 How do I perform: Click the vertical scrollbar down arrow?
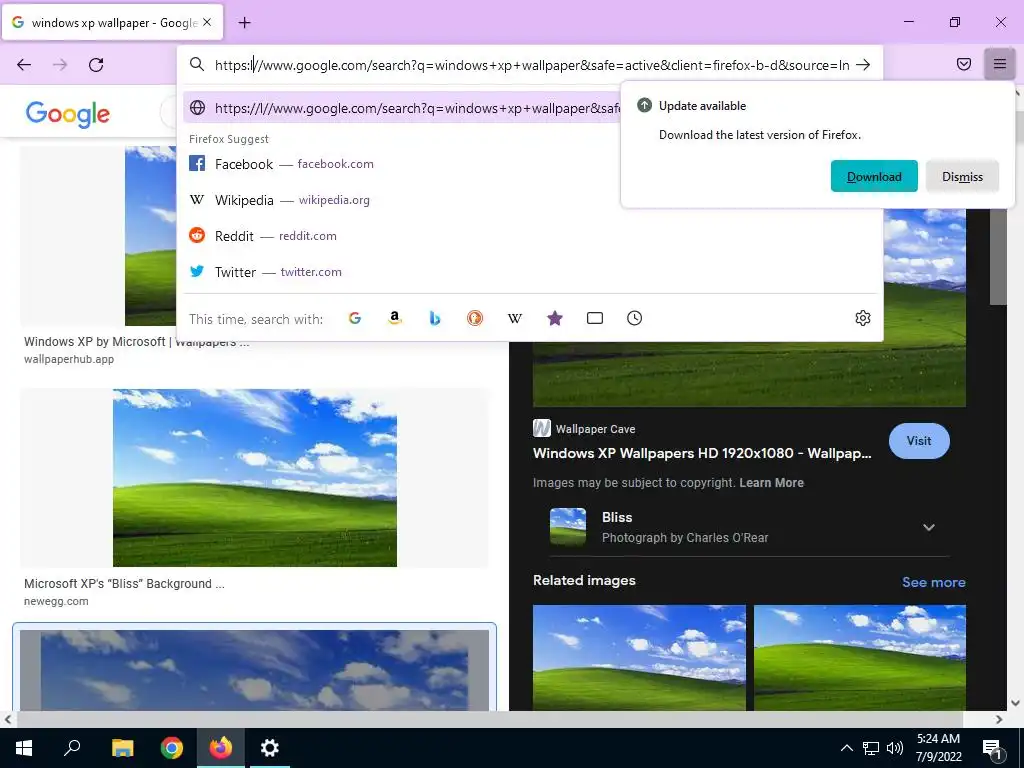(x=1016, y=703)
